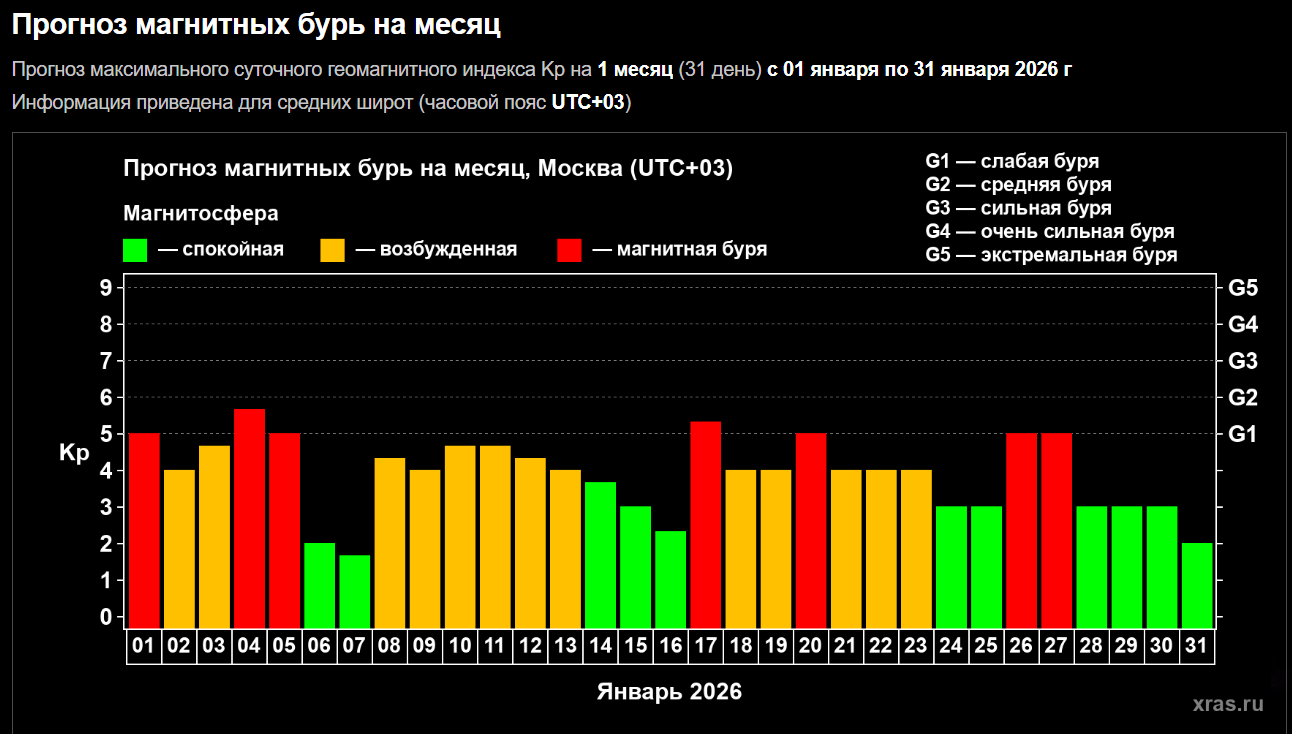
Task: Click the bold 'UTC+03' in the subtitle line
Action: point(588,102)
